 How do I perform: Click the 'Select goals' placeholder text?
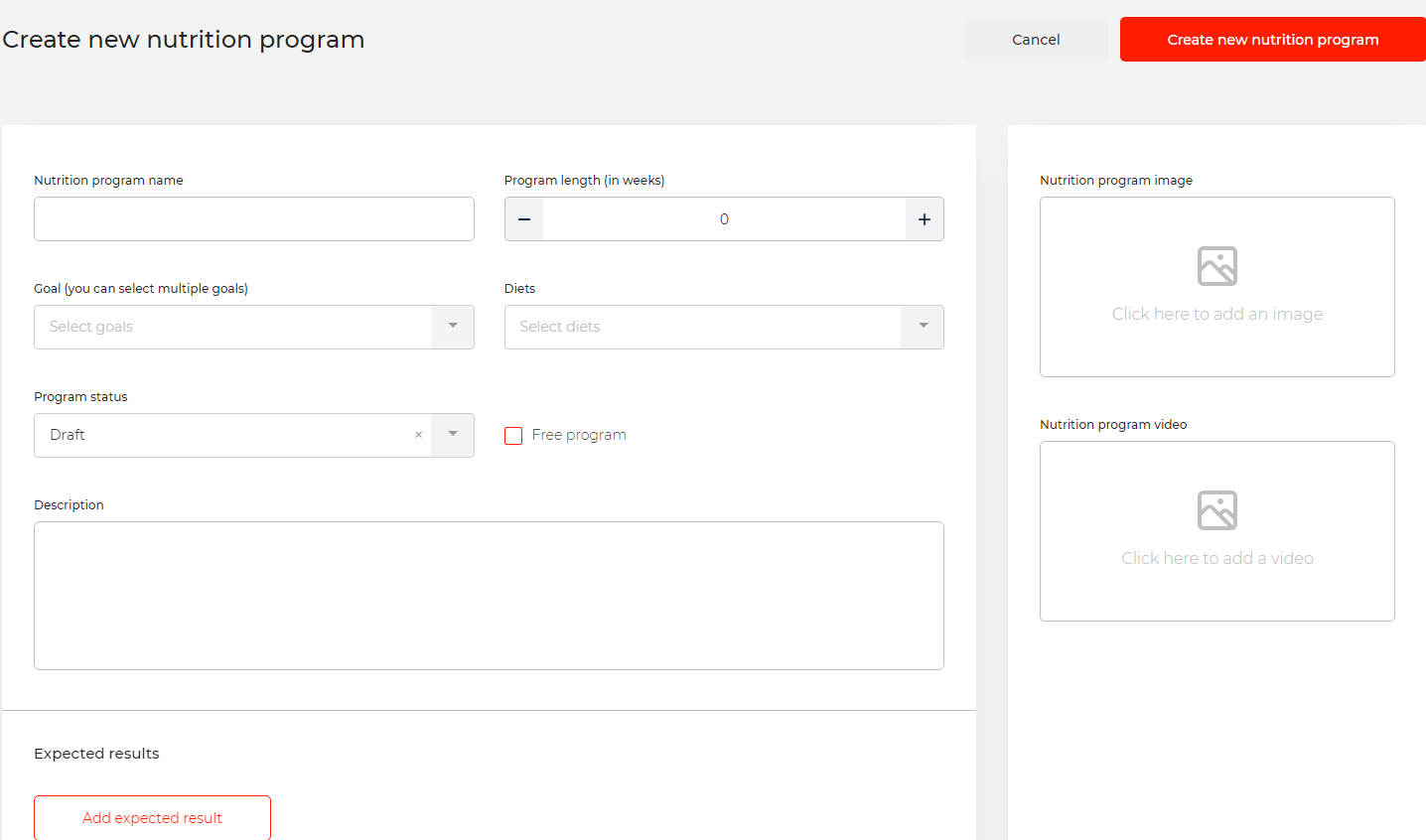[91, 327]
